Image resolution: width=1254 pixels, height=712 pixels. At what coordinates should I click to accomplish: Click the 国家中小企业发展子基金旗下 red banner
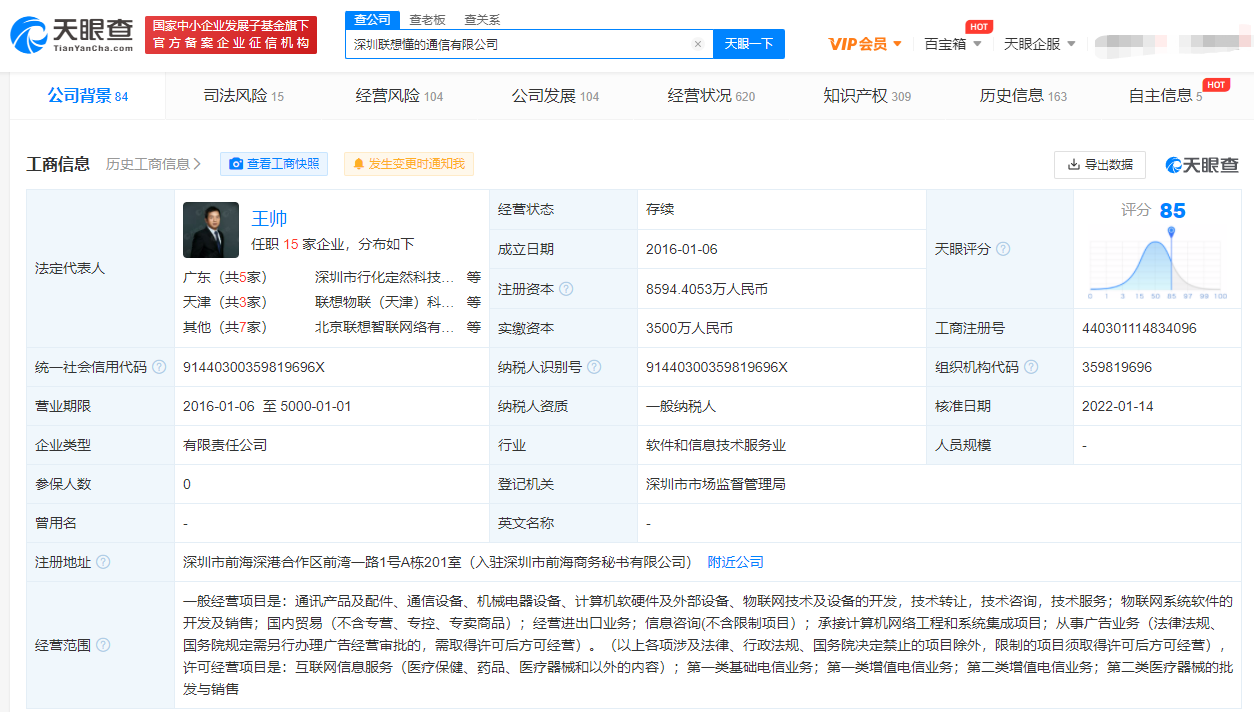point(231,35)
